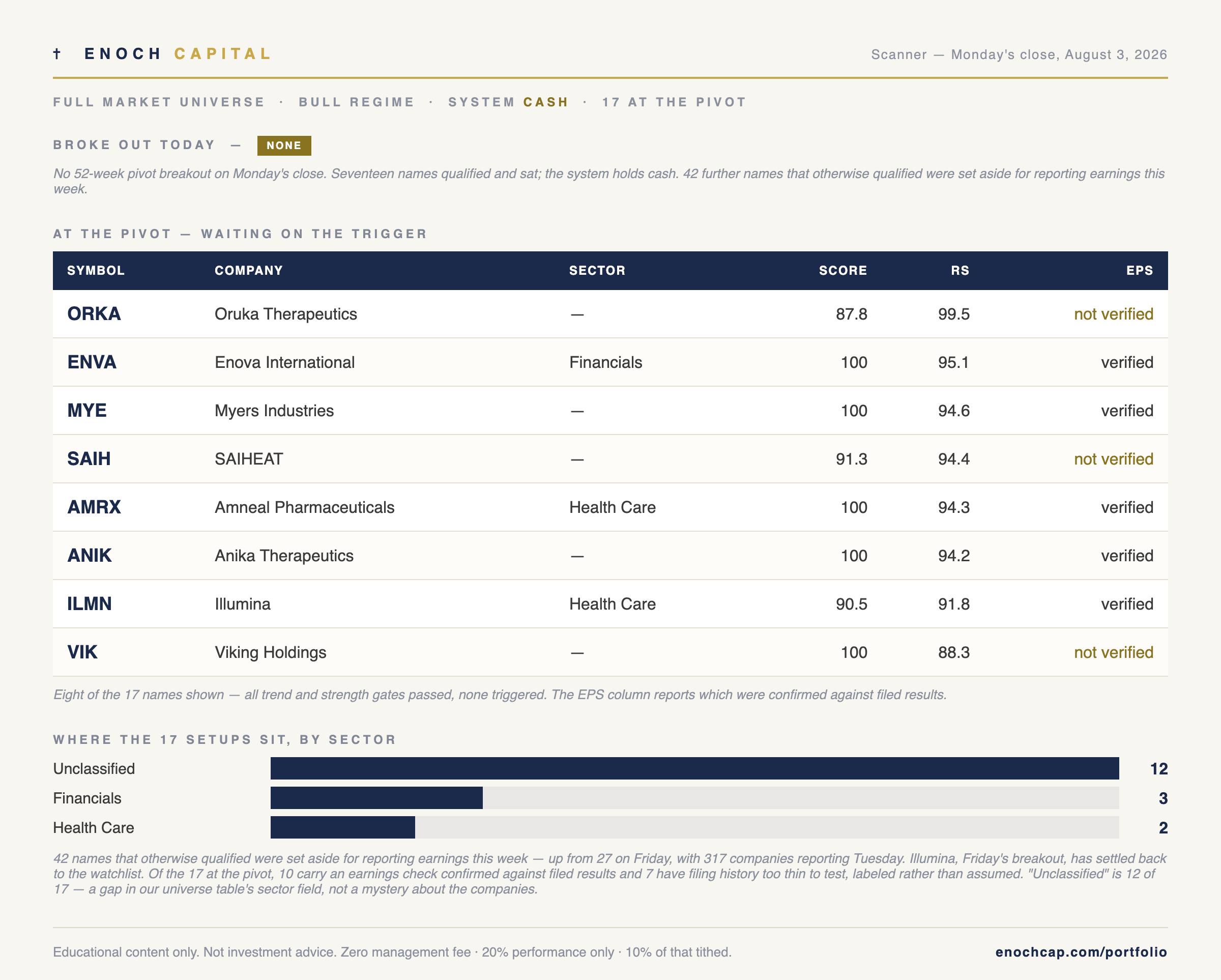Click SAIH's score value 91.3
Viewport: 1221px width, 980px height.
851,459
